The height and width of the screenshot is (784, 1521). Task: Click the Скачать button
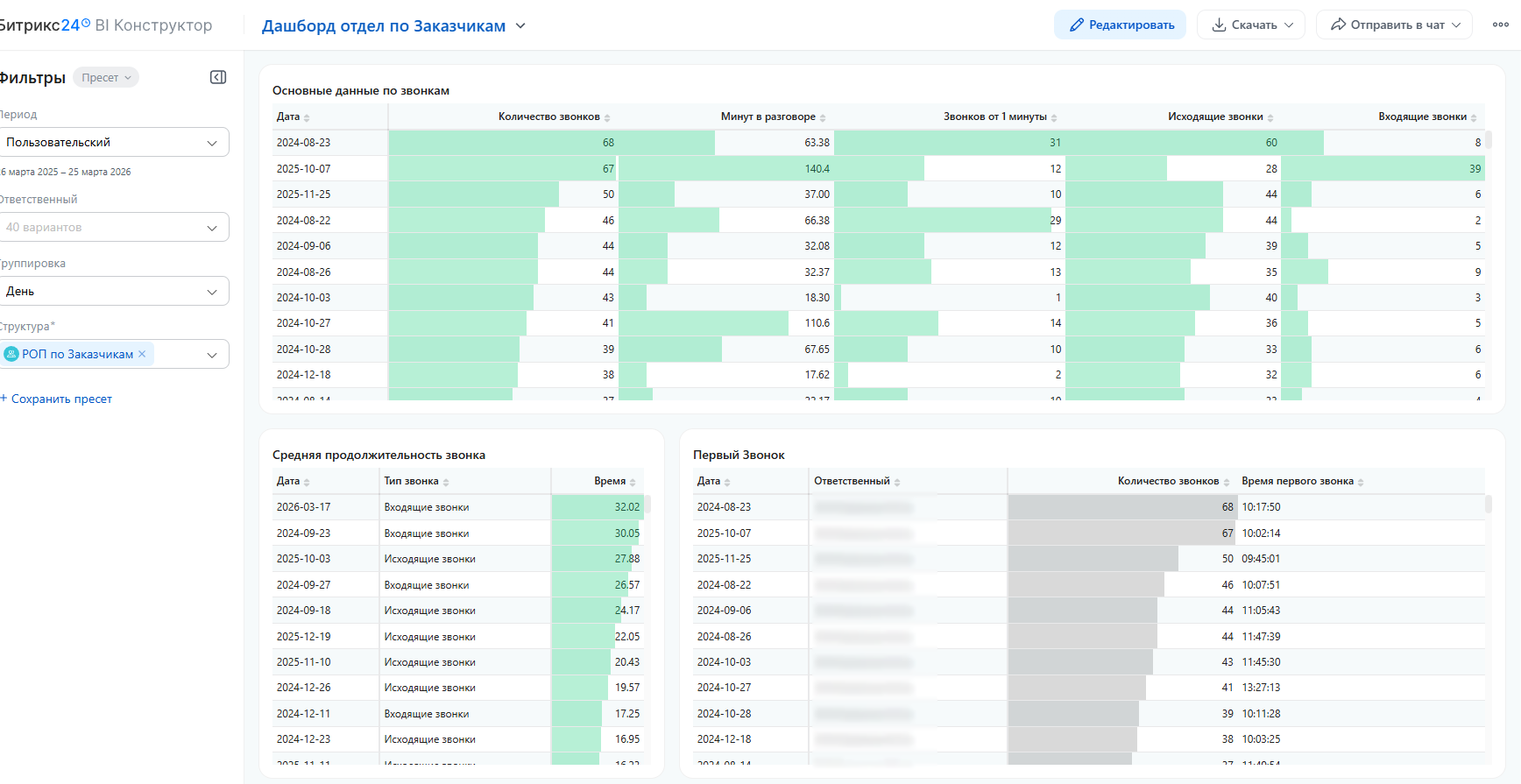1251,25
